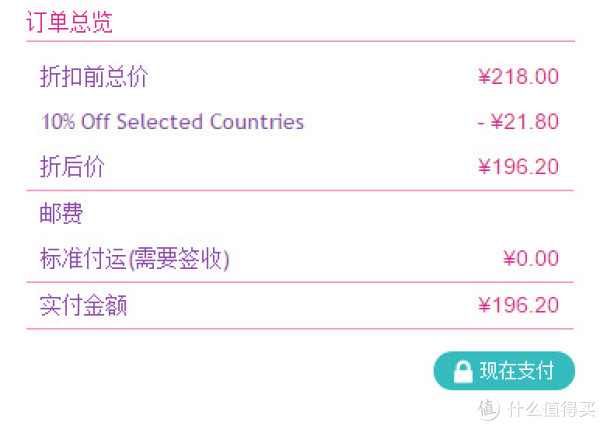Click the lock icon on pay button
The width and height of the screenshot is (600, 426).
(463, 371)
